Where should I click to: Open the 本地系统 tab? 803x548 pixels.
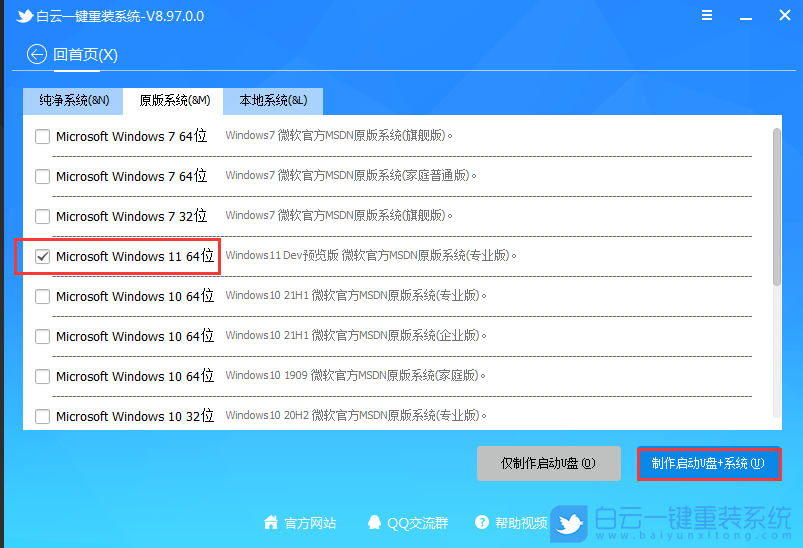click(273, 101)
